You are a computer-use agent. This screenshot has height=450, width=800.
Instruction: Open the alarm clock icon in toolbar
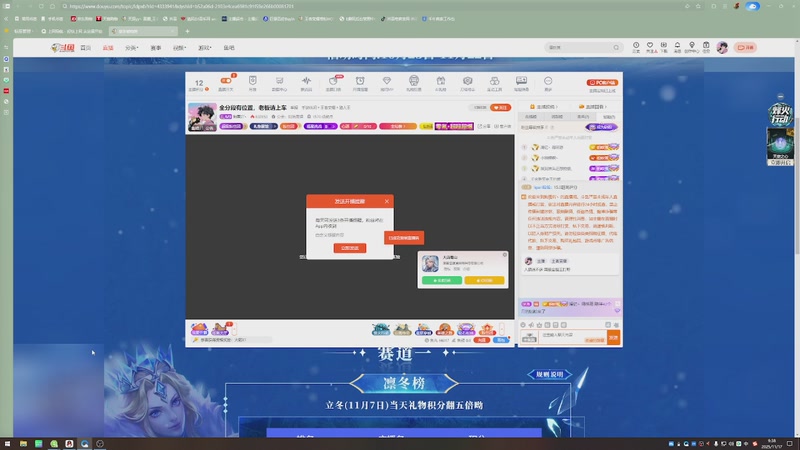[360, 81]
